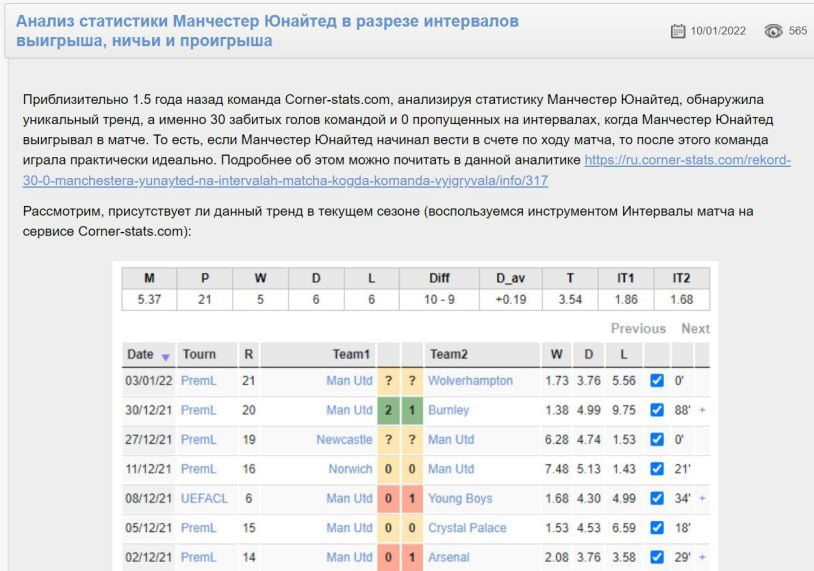Screen dimensions: 814x571
Task: Click the odds value 9.75 in Burnley row
Action: click(623, 410)
